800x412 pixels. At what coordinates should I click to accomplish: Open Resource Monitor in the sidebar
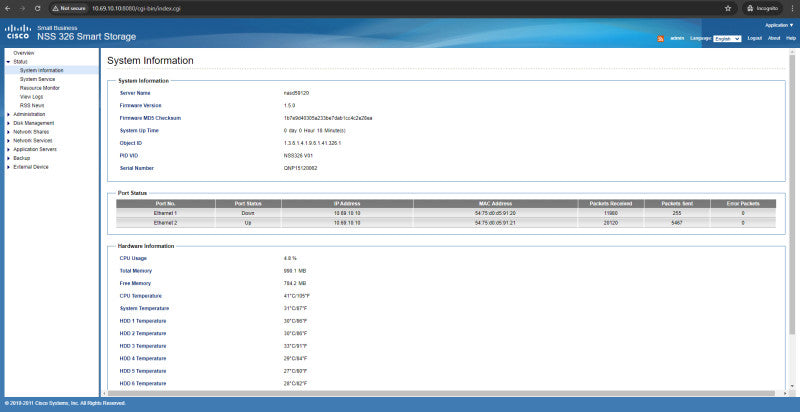[x=40, y=88]
